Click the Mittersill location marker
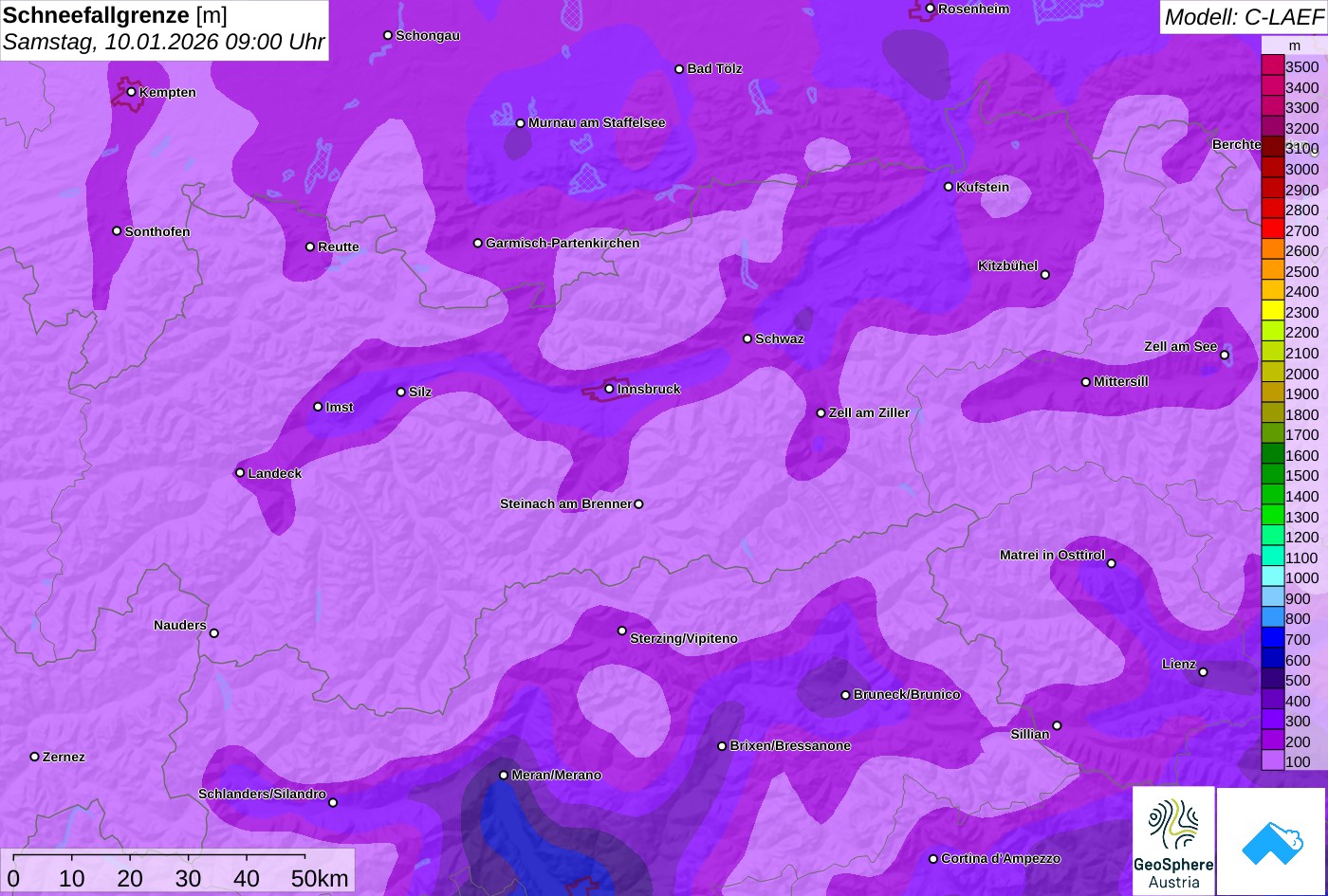The image size is (1328, 896). coord(1086,382)
